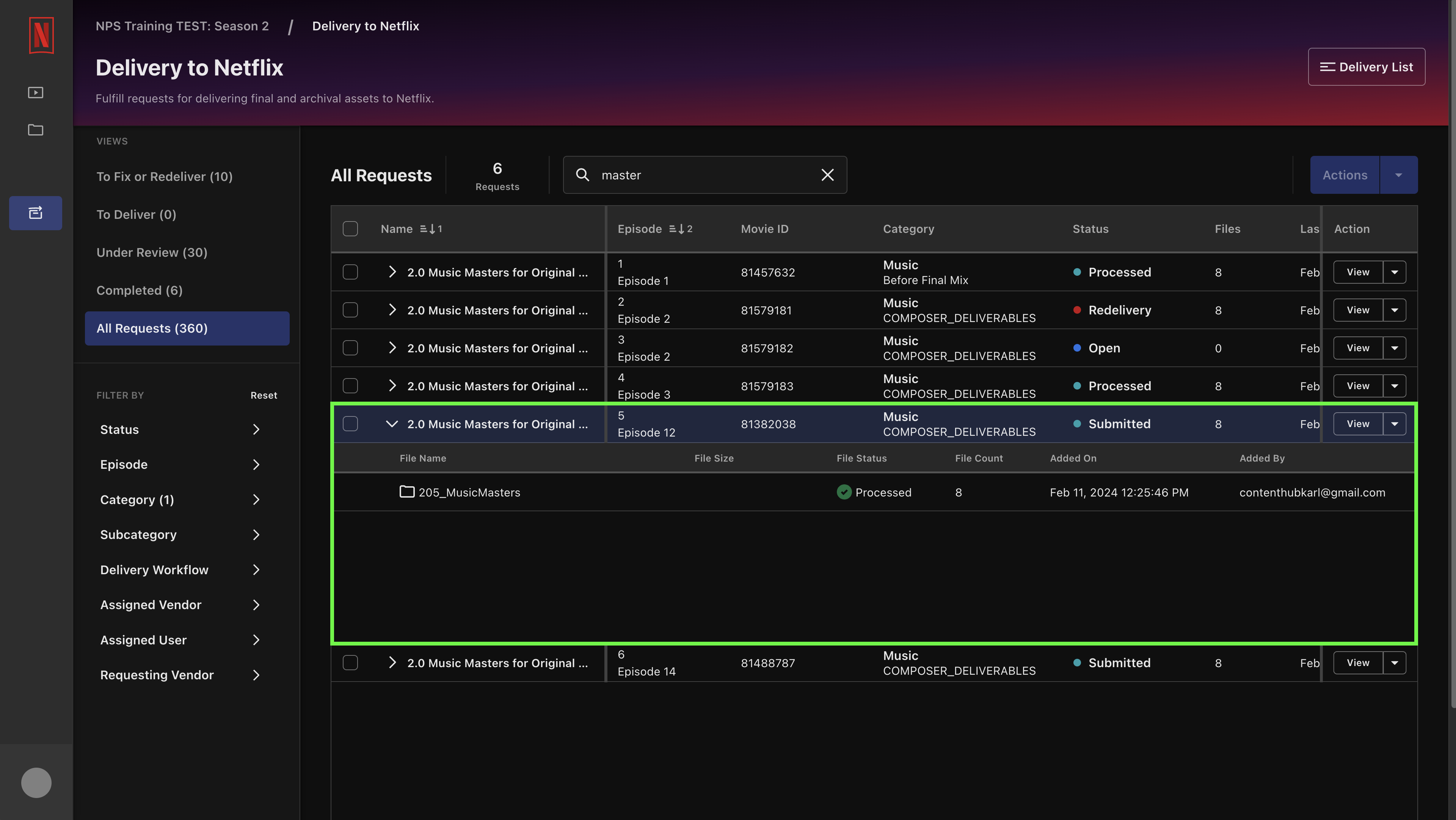This screenshot has width=1456, height=820.
Task: Check the Episode 1 row checkbox
Action: (x=350, y=272)
